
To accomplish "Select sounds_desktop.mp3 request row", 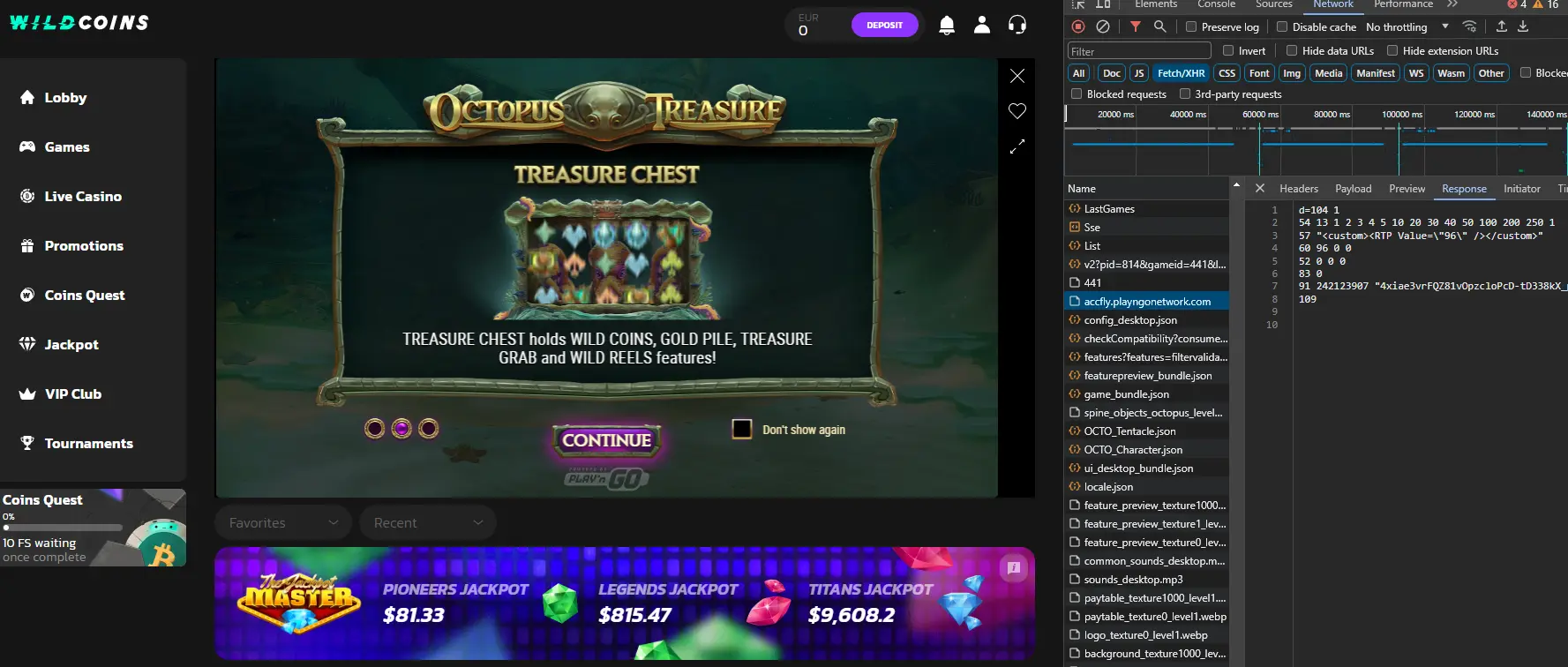I will (x=1146, y=579).
